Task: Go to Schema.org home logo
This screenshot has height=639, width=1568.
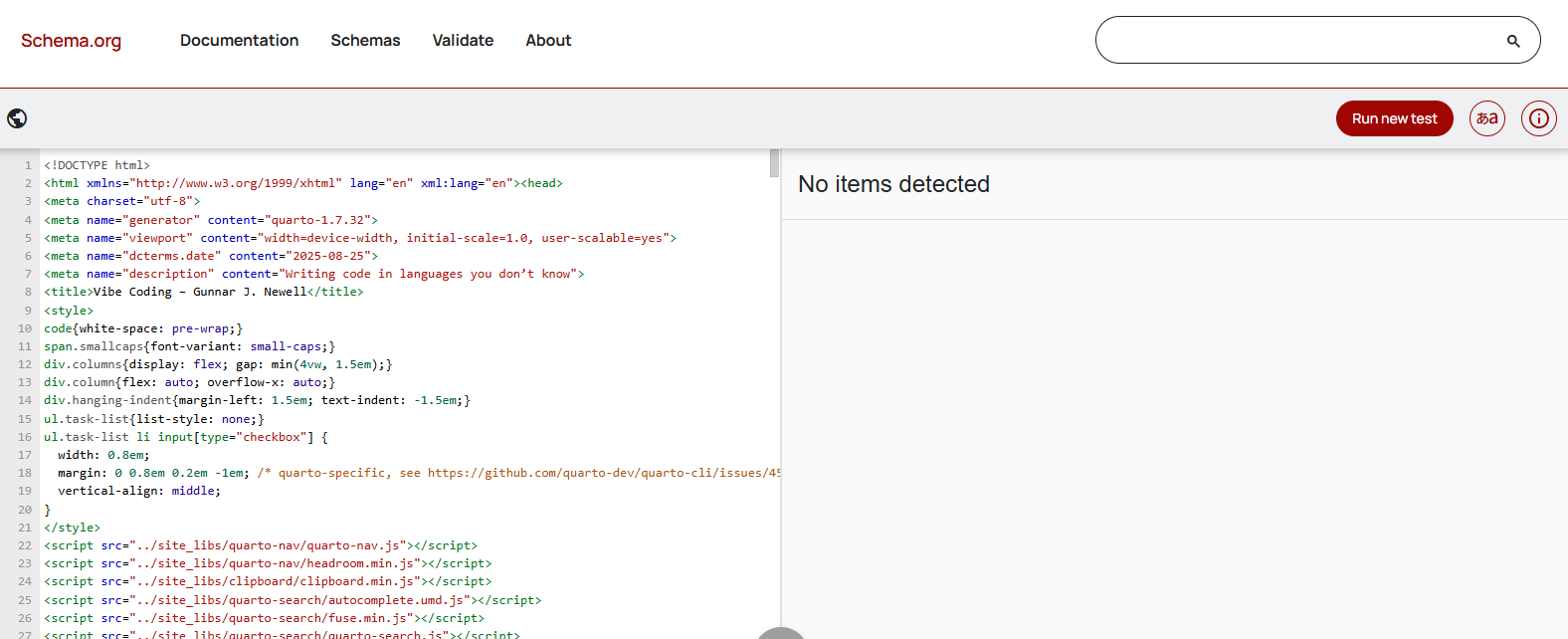Action: click(71, 41)
